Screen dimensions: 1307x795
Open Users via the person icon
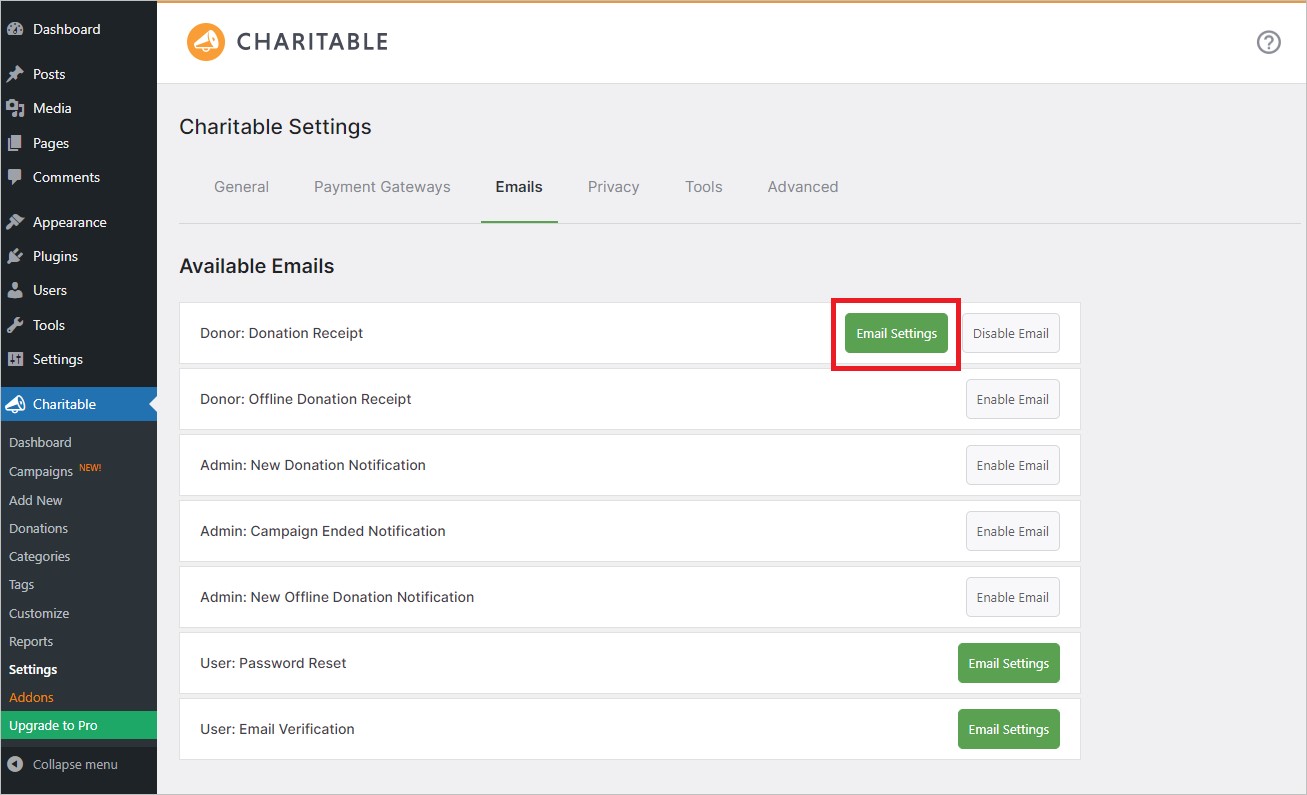[16, 290]
